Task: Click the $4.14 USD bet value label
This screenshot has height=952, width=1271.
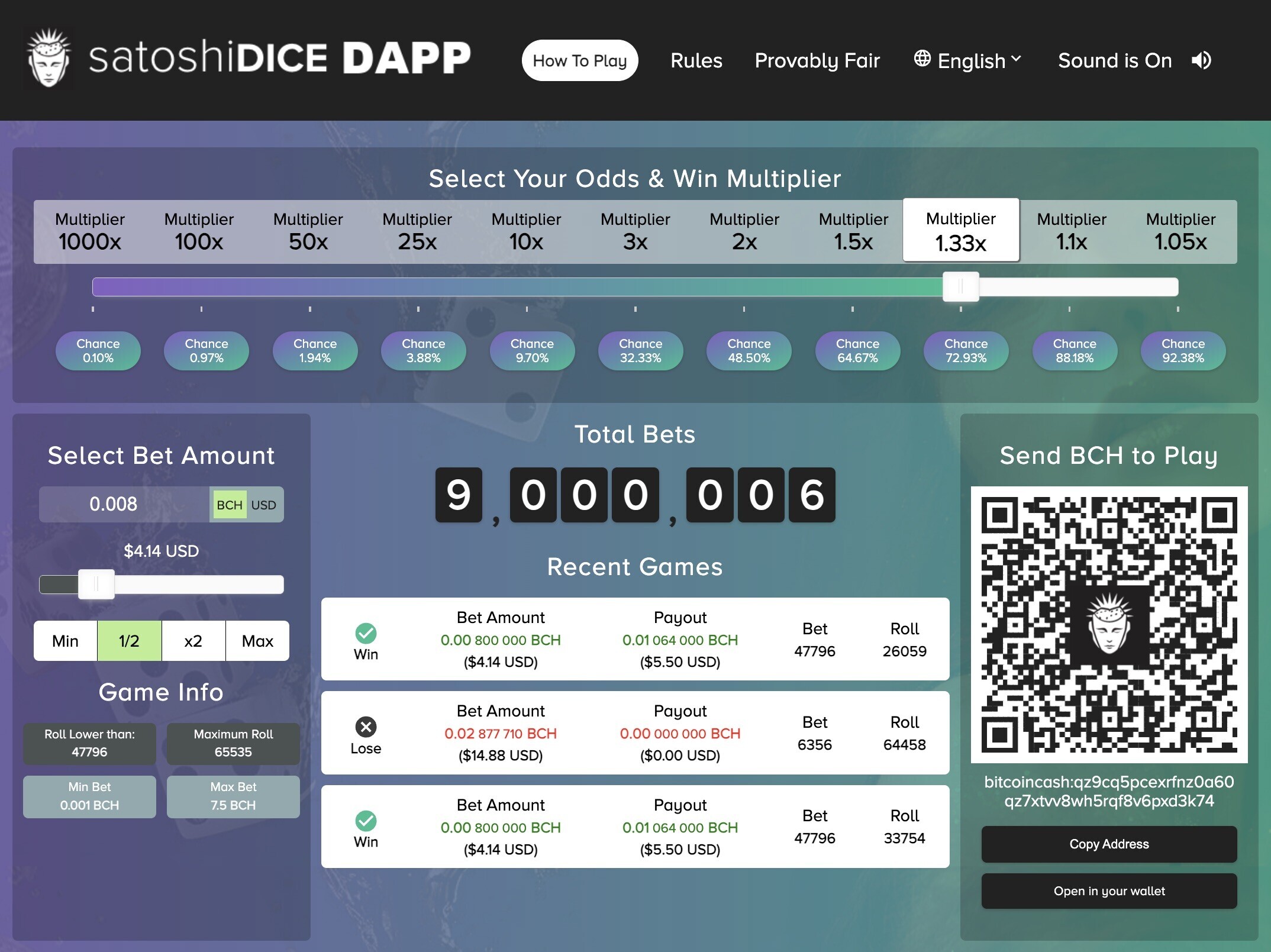Action: coord(161,551)
